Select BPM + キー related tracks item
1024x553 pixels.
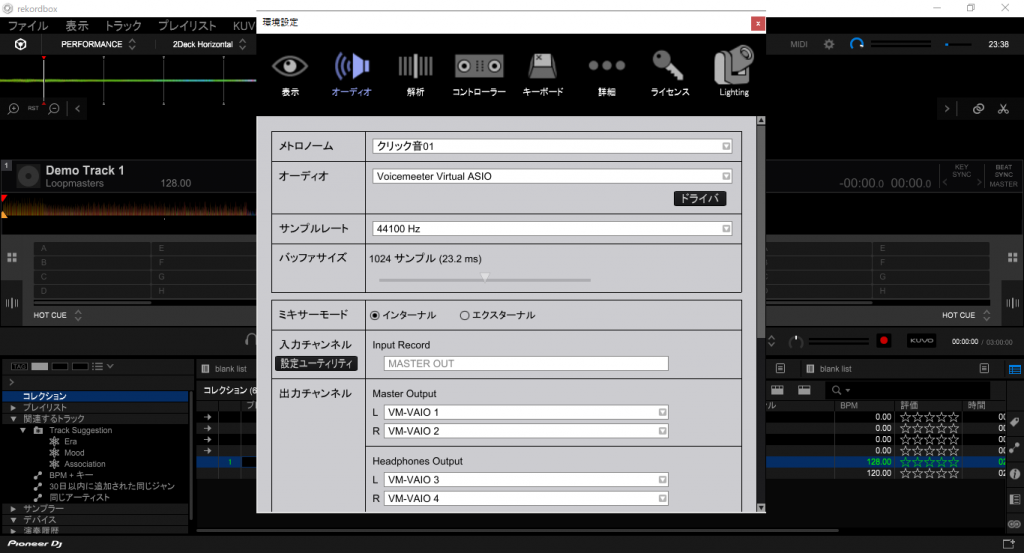coord(71,475)
